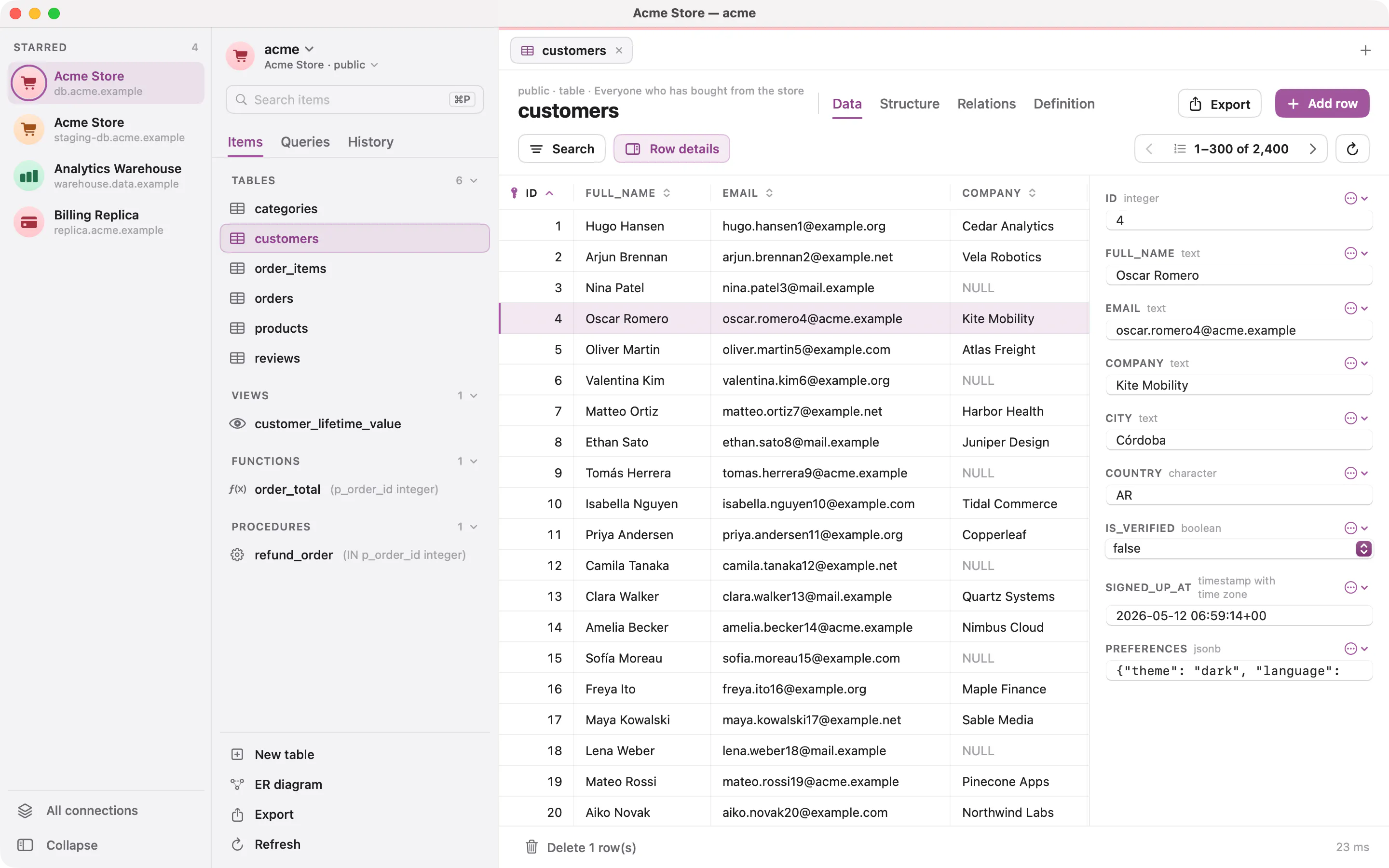Click the trash icon to delete row
1389x868 pixels.
click(531, 847)
